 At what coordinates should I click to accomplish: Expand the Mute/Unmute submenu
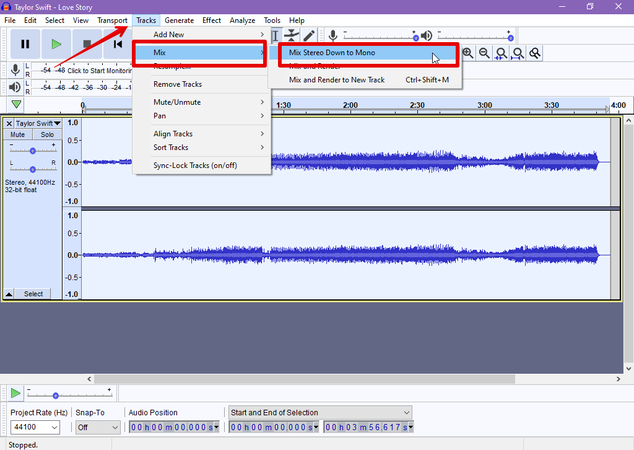[x=202, y=102]
